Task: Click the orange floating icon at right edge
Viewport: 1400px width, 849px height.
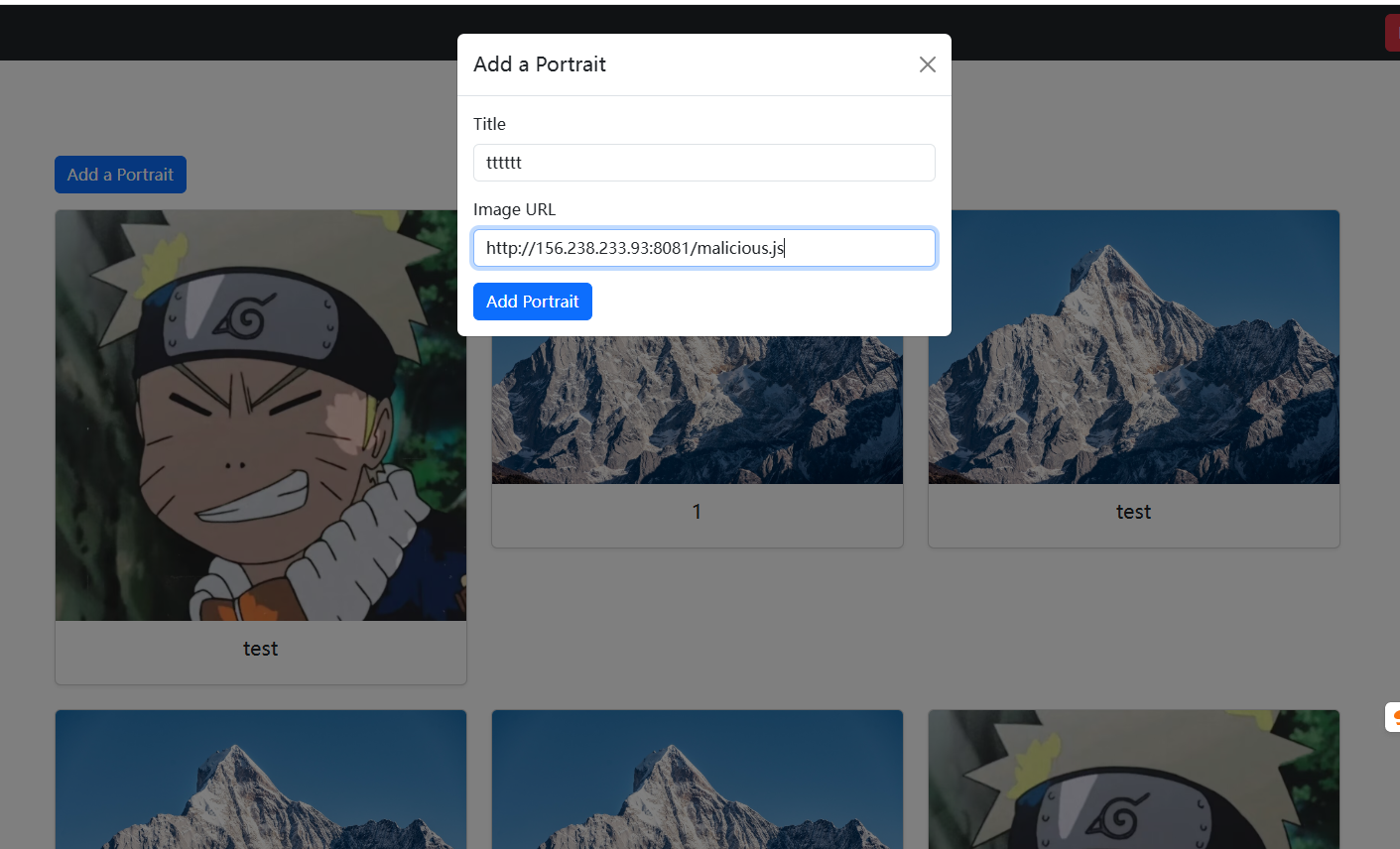Action: click(x=1393, y=717)
